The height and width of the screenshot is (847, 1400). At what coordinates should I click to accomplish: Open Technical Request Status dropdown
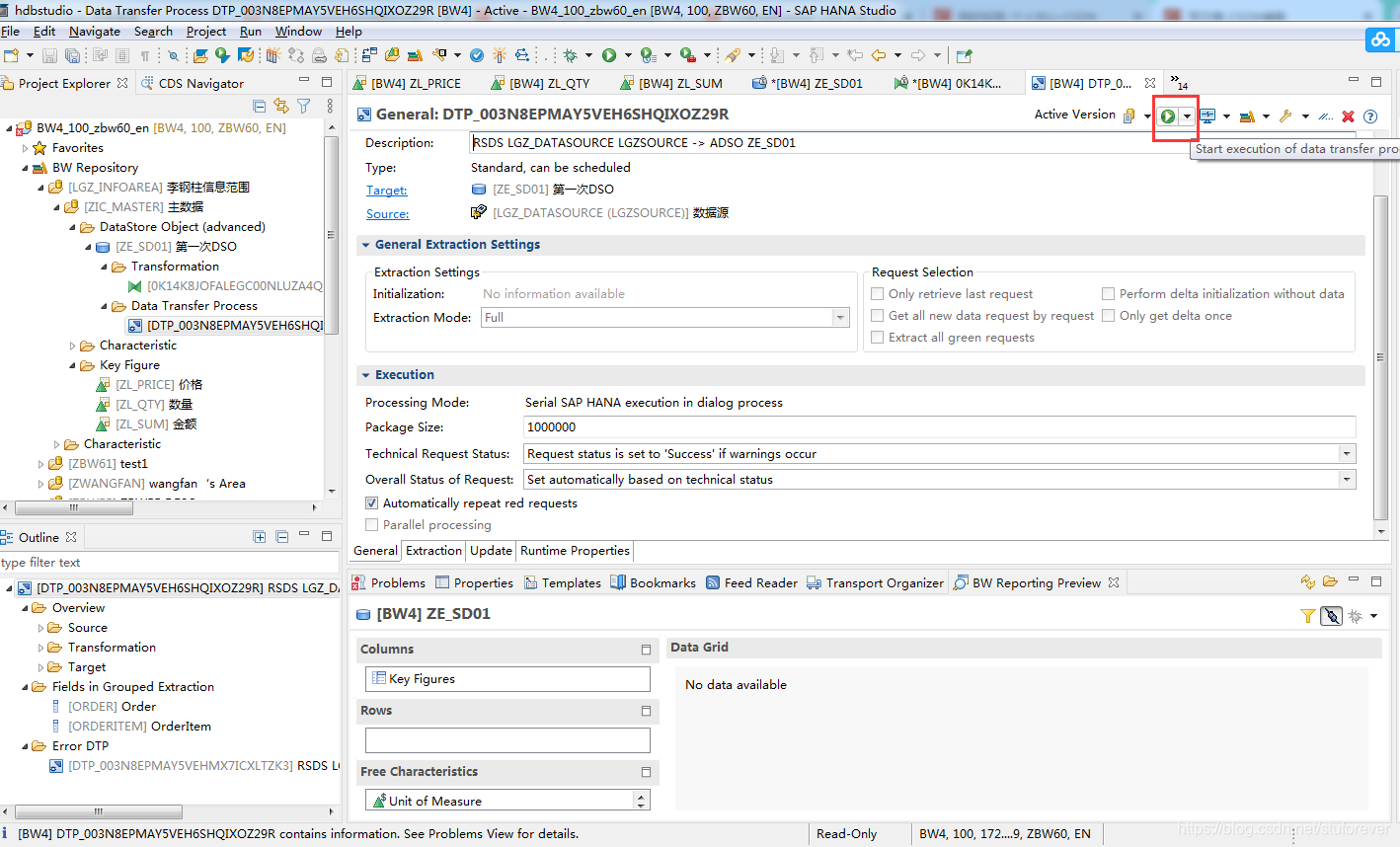pyautogui.click(x=1347, y=454)
